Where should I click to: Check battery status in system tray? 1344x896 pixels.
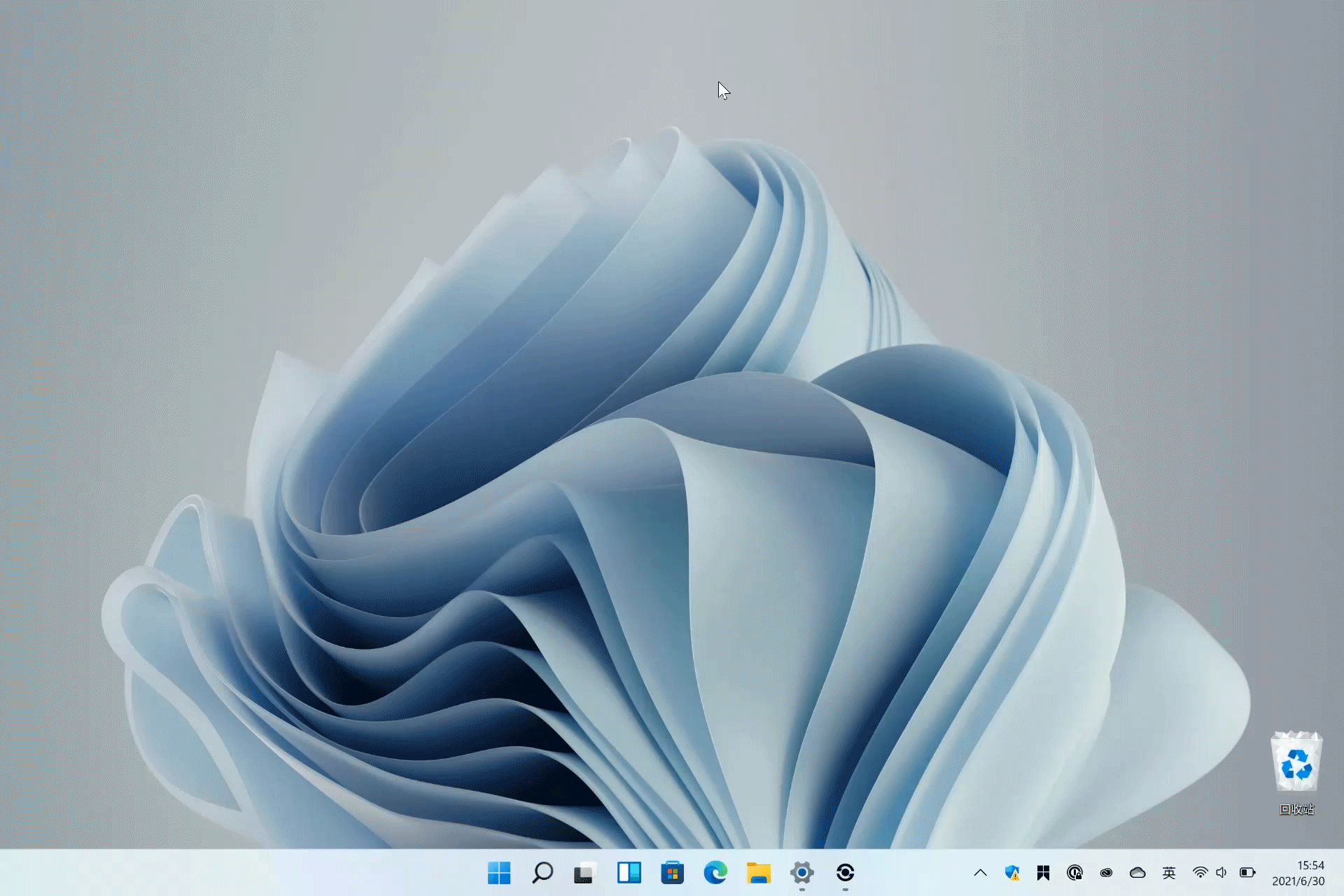[1247, 873]
